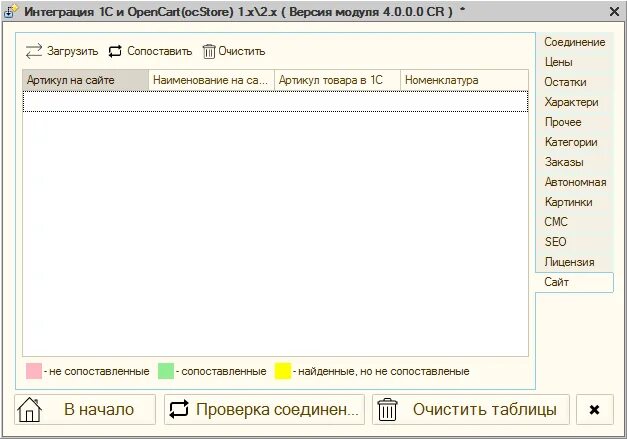The width and height of the screenshot is (627, 439).
Task: Click the Артикул товара в 1С column header
Action: click(337, 80)
